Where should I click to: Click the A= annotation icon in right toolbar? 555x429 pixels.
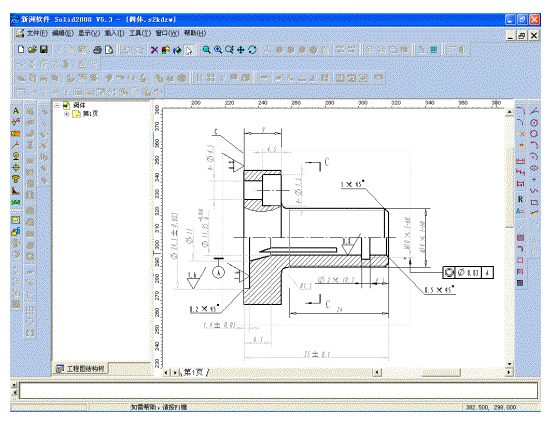520,211
